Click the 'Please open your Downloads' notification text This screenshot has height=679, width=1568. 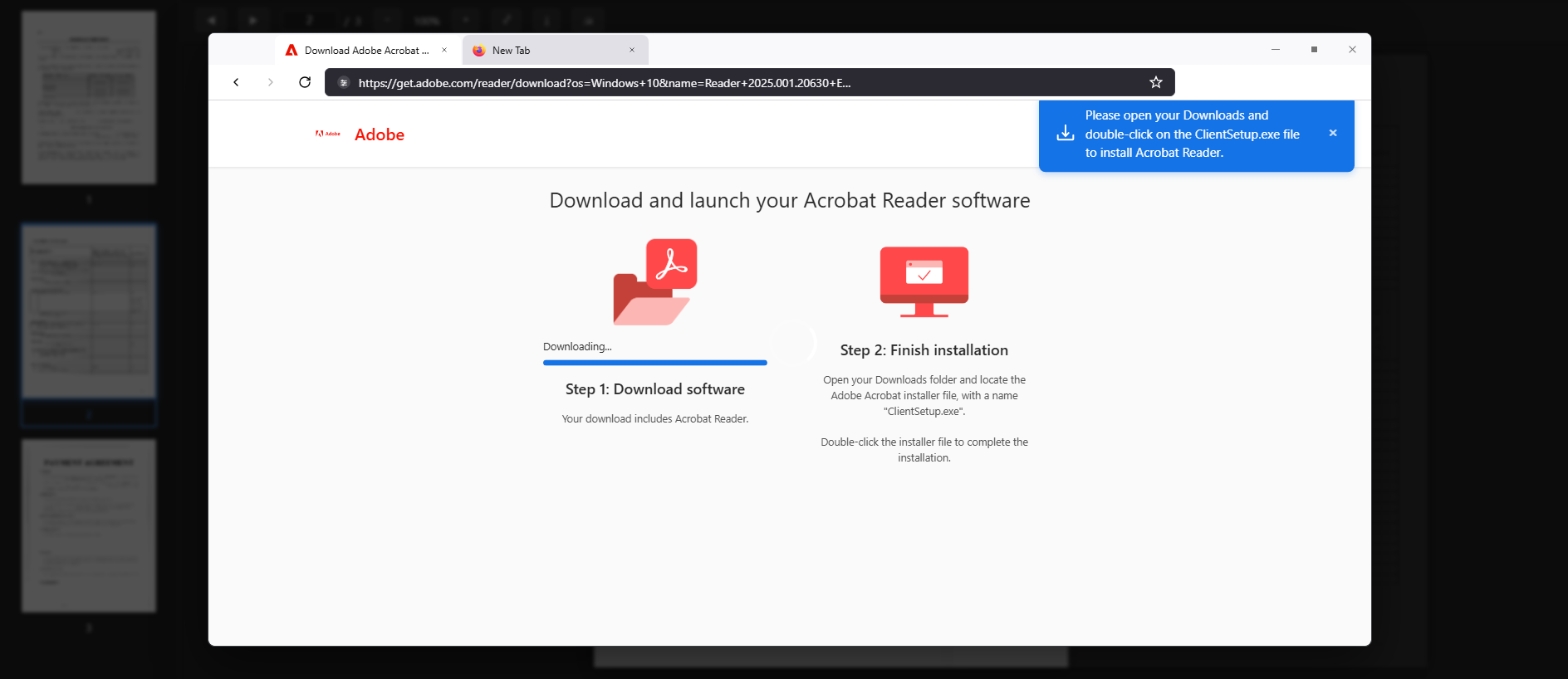coord(1193,134)
